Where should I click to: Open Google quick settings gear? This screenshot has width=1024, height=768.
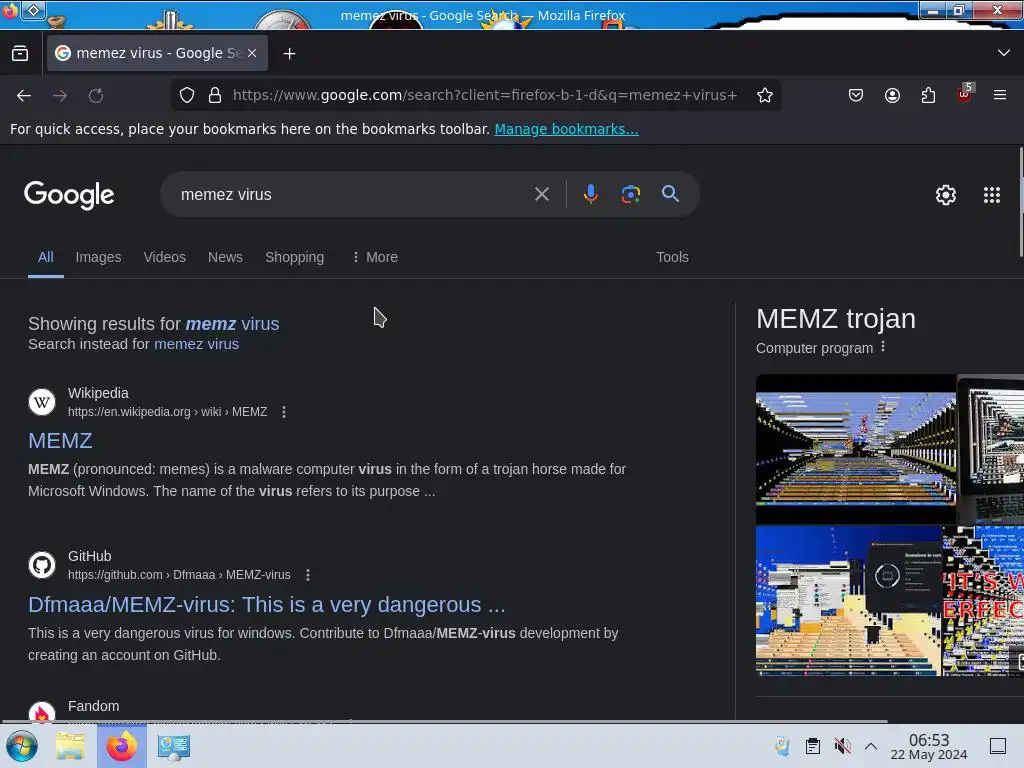click(x=946, y=195)
